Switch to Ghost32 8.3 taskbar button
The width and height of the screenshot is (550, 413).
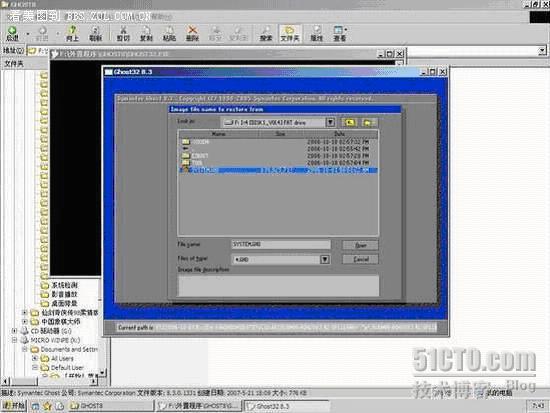point(287,406)
